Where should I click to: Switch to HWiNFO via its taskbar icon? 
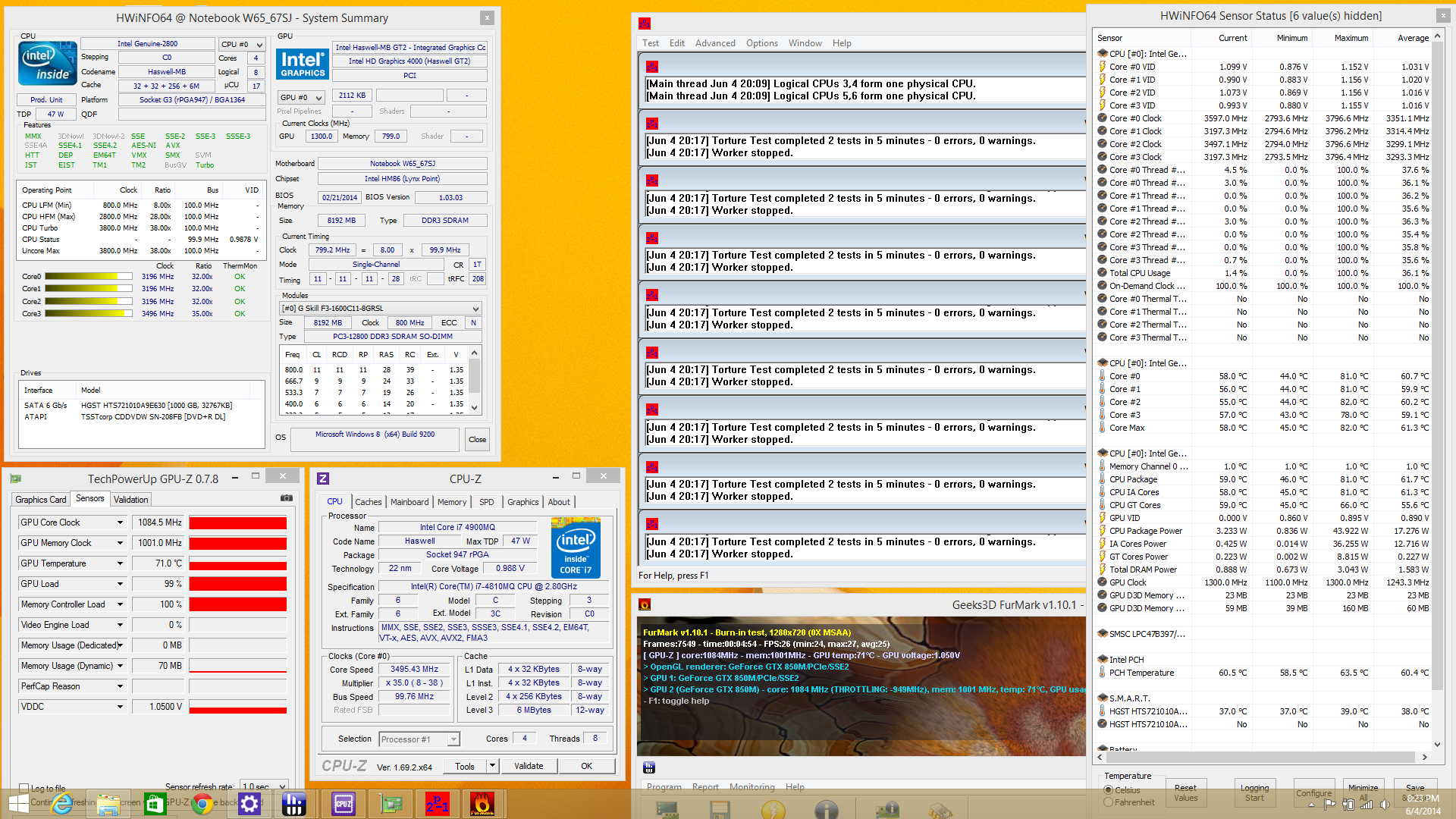pos(293,803)
